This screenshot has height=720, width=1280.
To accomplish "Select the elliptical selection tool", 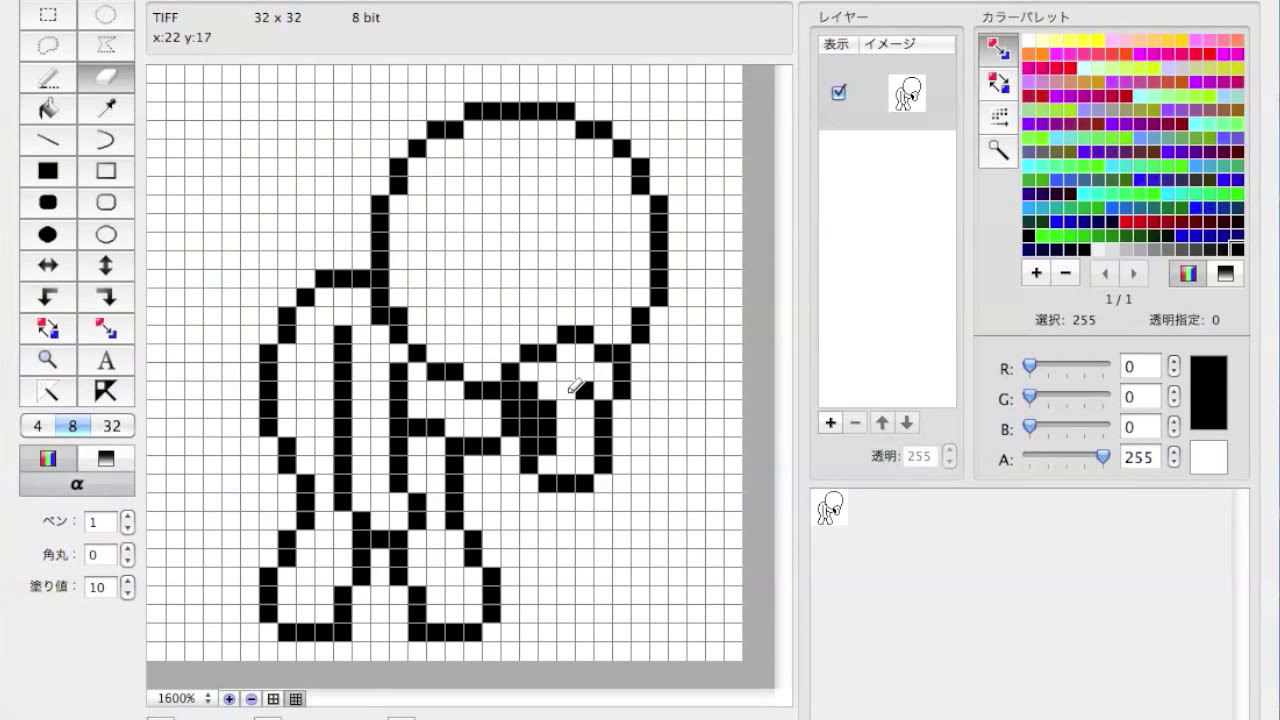I will 106,15.
